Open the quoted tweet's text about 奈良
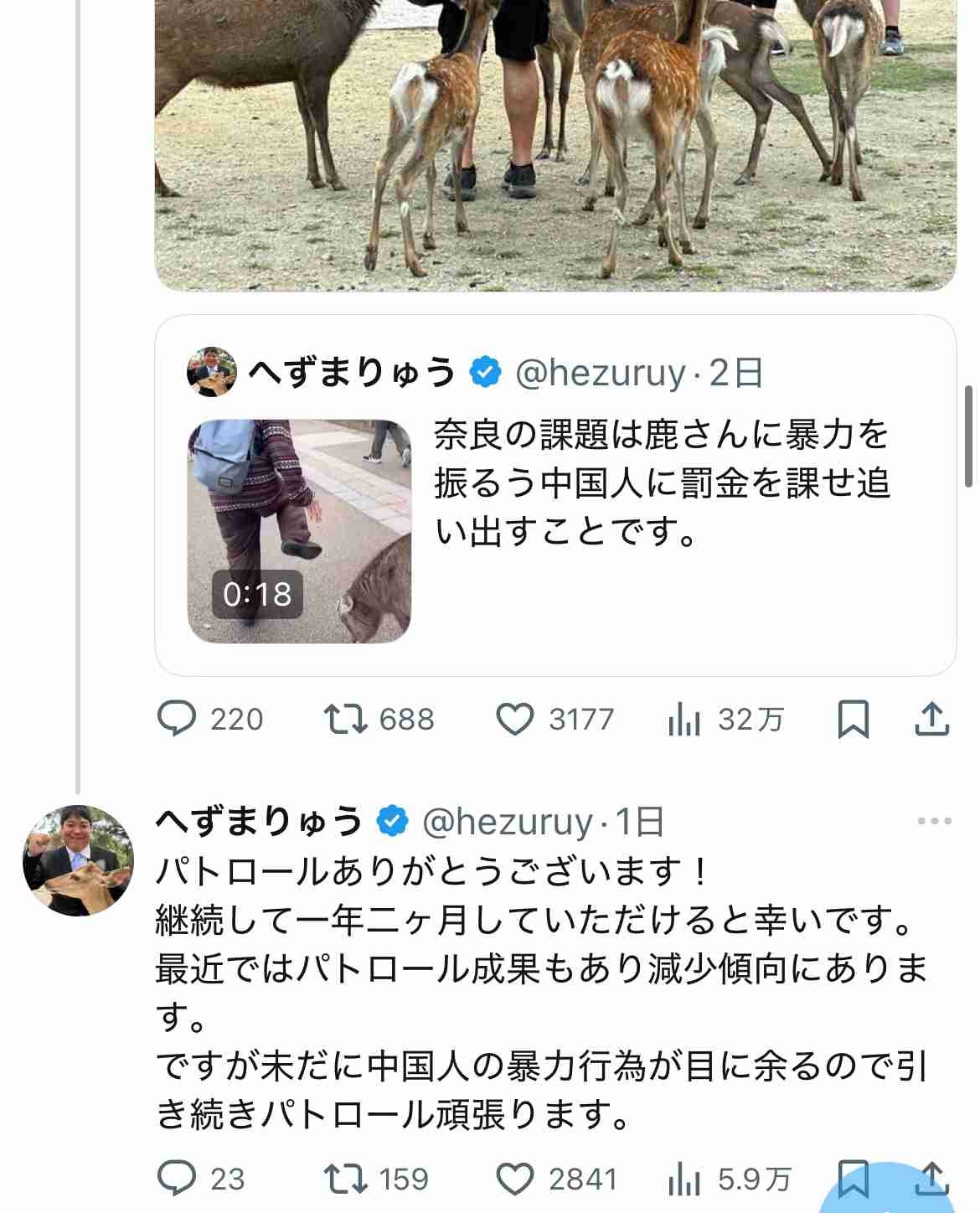This screenshot has height=1213, width=980. pos(662,483)
